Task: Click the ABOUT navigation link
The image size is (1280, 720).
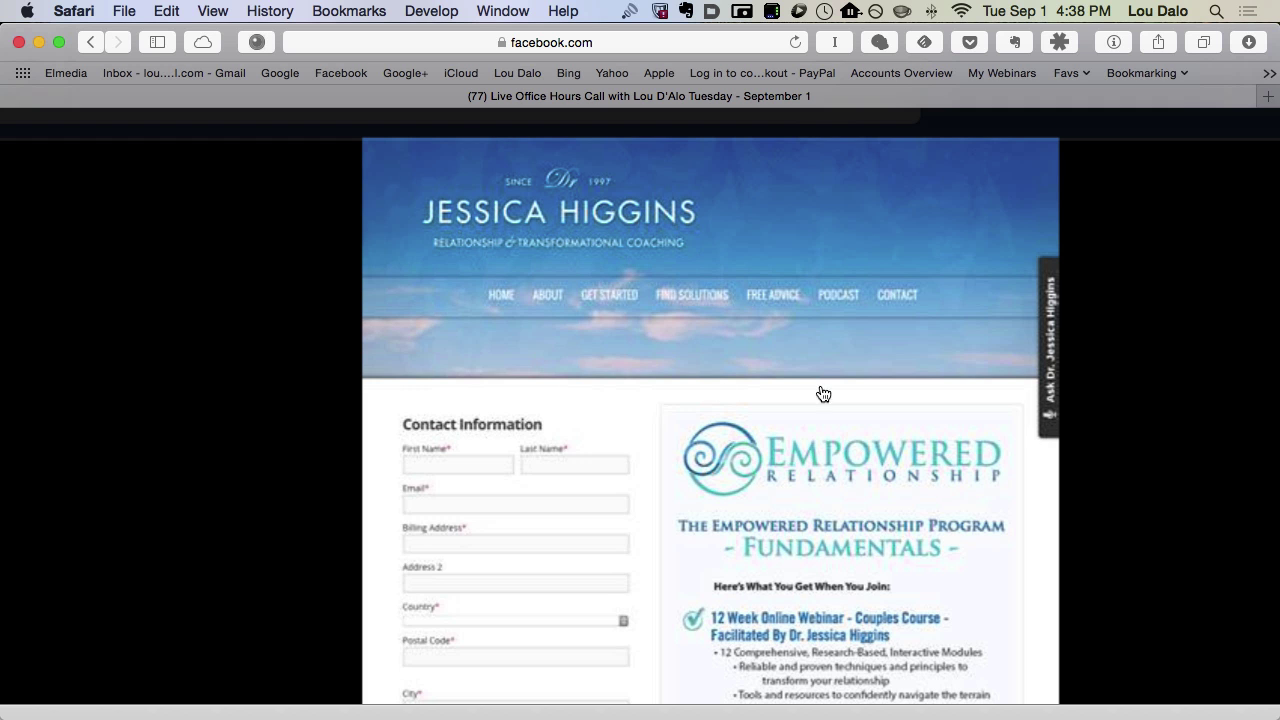Action: pyautogui.click(x=547, y=295)
